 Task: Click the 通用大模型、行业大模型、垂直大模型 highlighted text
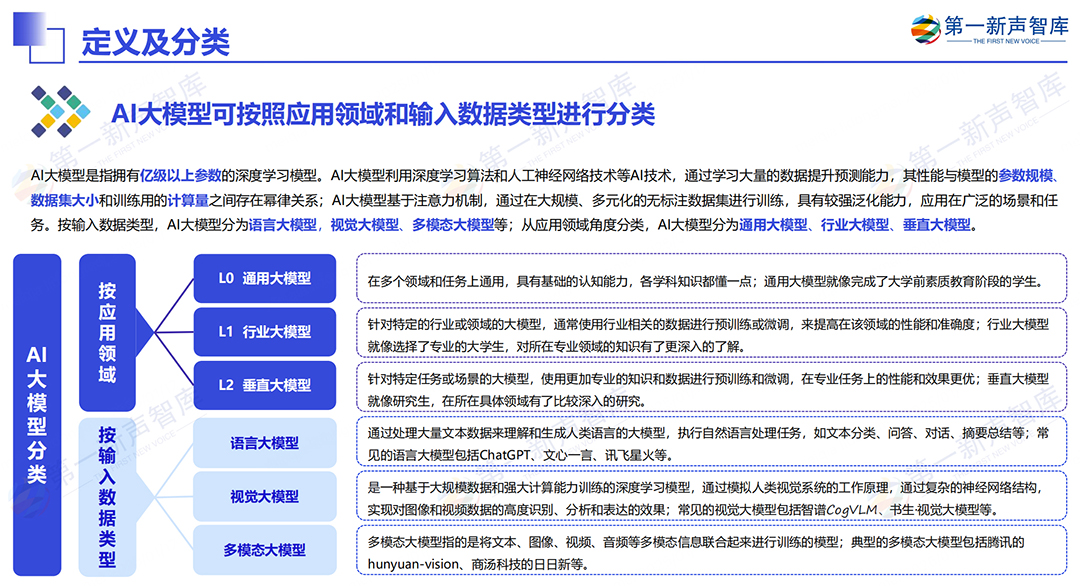[854, 224]
